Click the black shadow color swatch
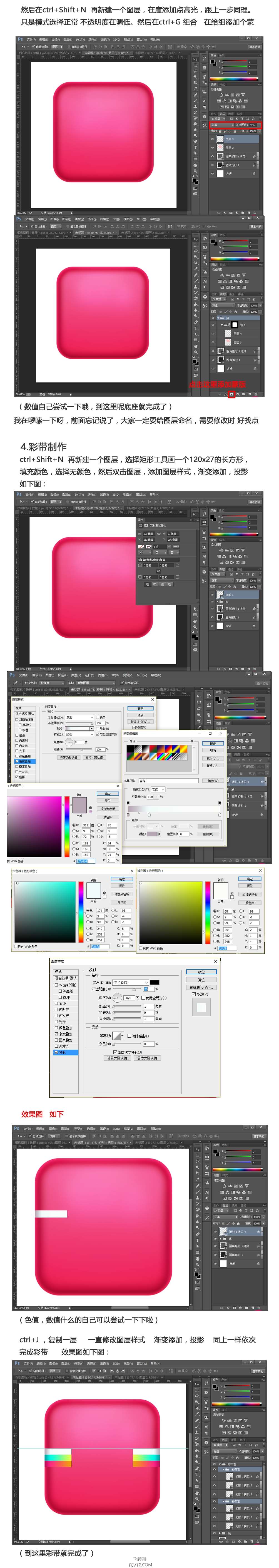279x1568 pixels. [155, 982]
